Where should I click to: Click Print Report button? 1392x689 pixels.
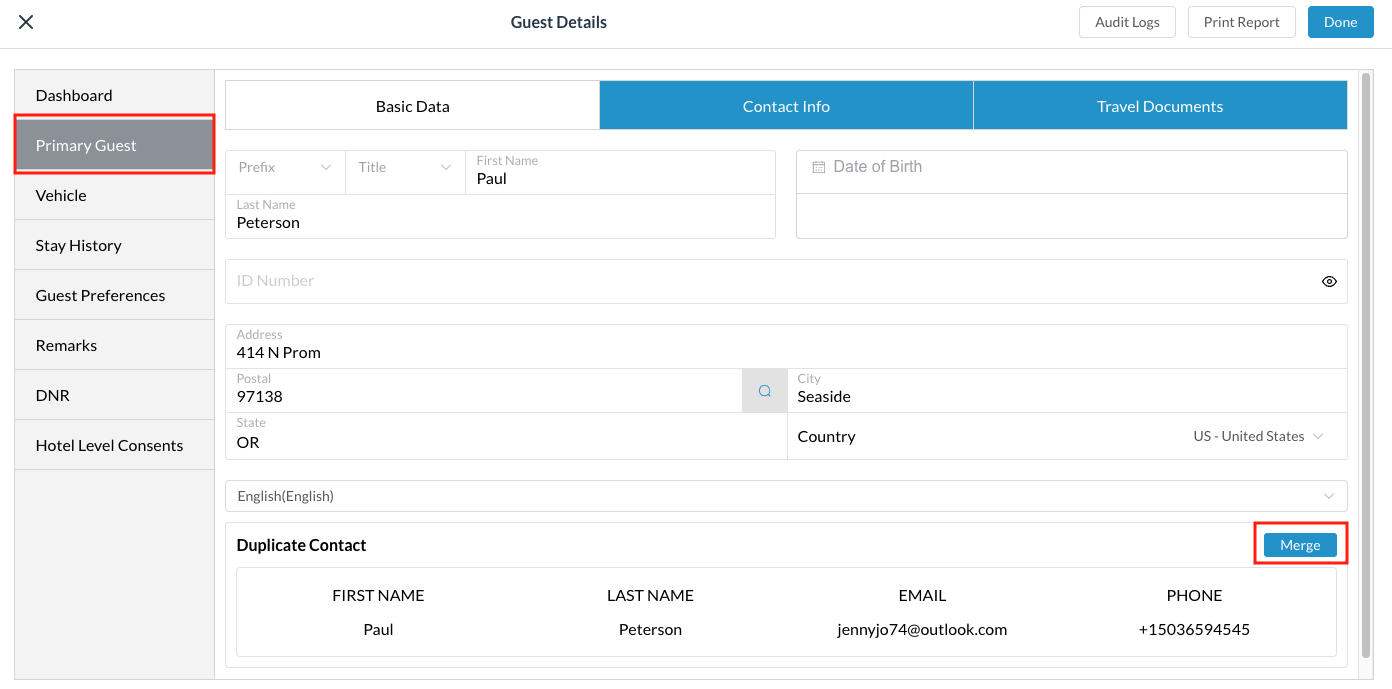pos(1241,22)
